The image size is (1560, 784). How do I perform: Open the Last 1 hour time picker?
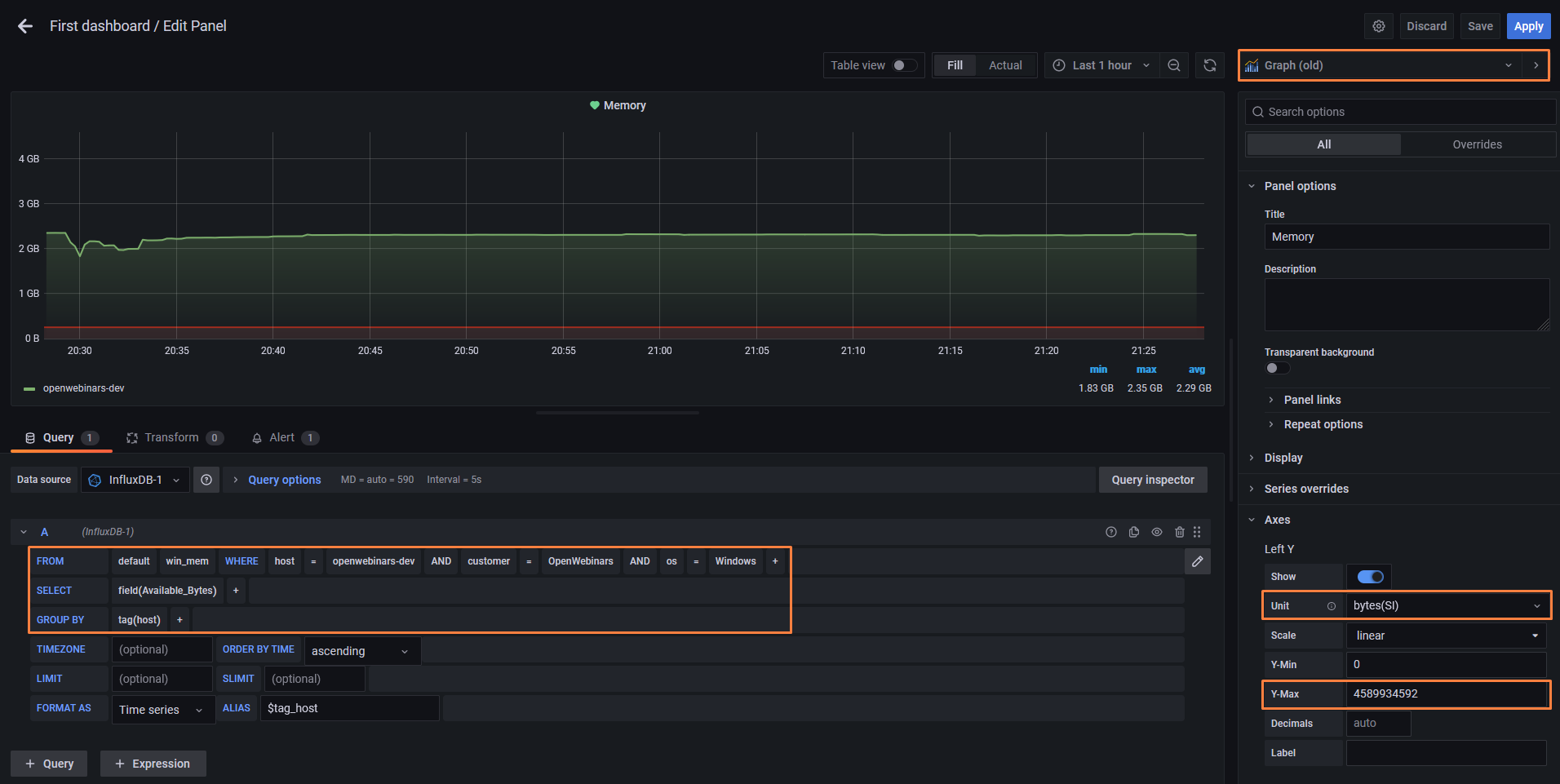pyautogui.click(x=1101, y=65)
